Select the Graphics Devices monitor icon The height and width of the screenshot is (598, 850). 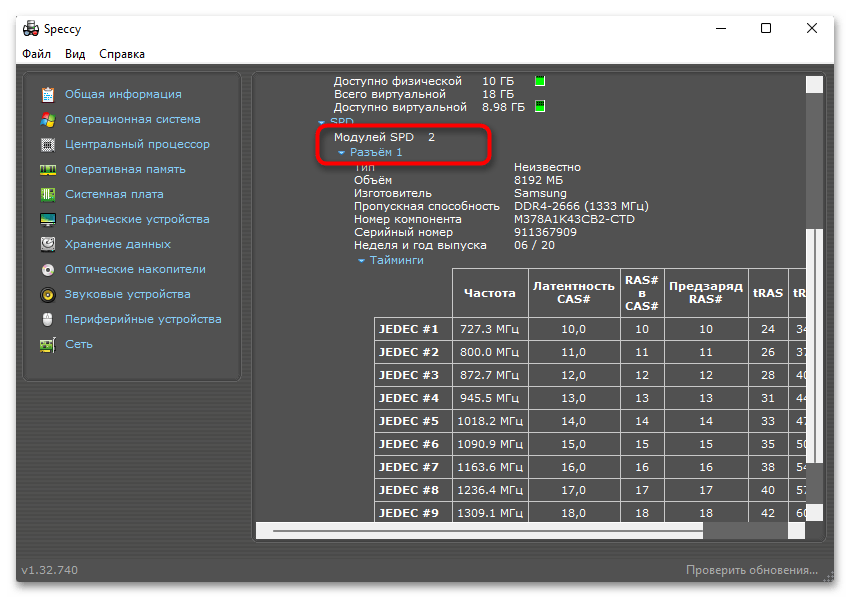click(48, 220)
